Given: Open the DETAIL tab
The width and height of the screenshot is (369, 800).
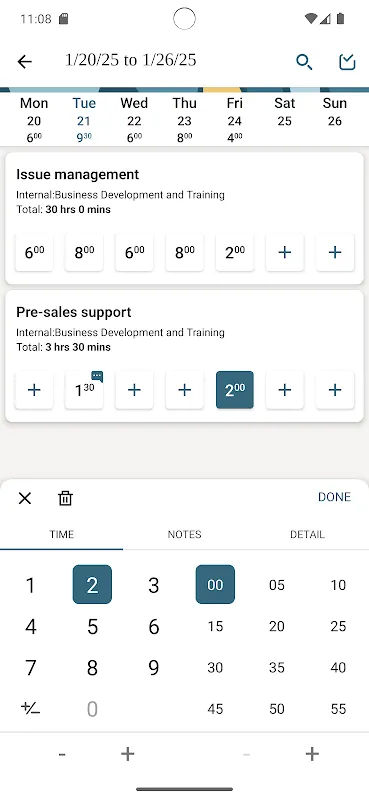Looking at the screenshot, I should [x=307, y=534].
